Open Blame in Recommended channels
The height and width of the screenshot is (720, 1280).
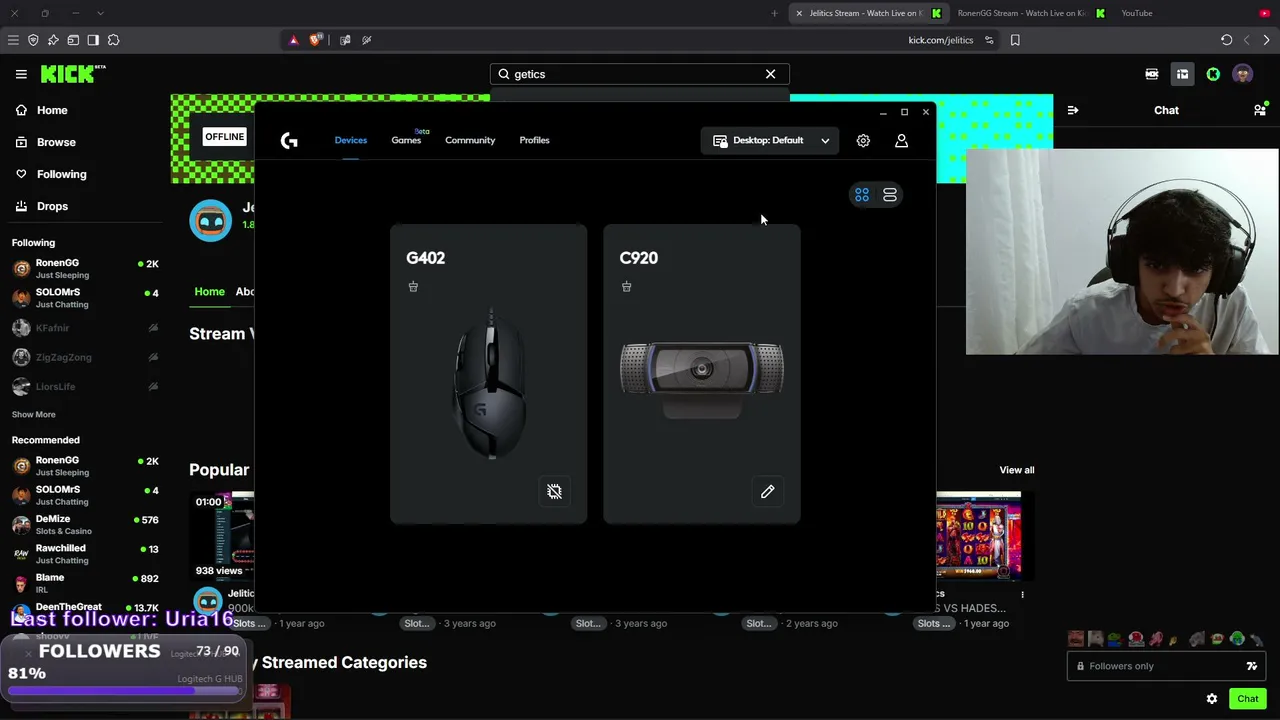[85, 583]
